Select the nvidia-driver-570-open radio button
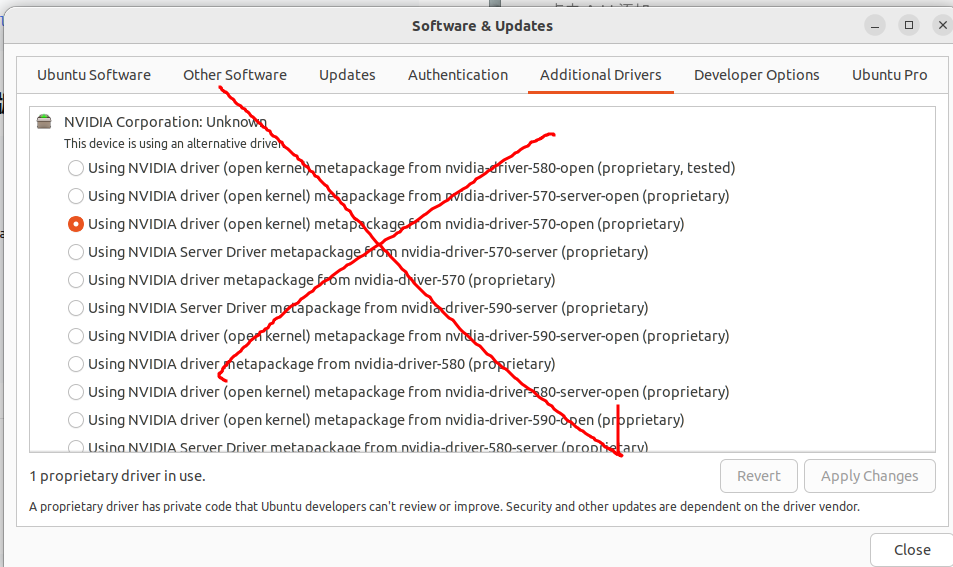The height and width of the screenshot is (567, 953). point(75,224)
